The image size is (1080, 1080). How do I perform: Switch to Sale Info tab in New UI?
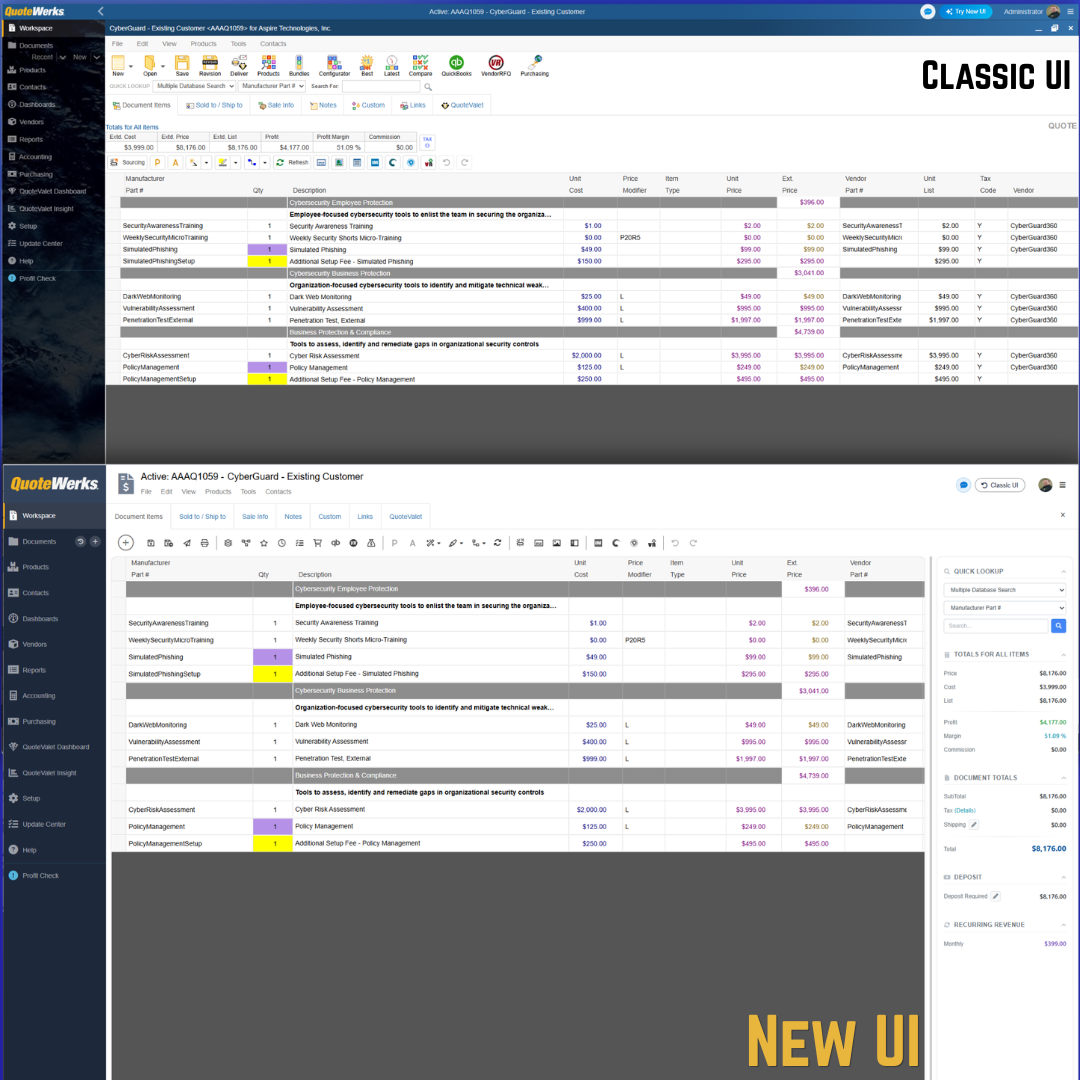(x=255, y=517)
